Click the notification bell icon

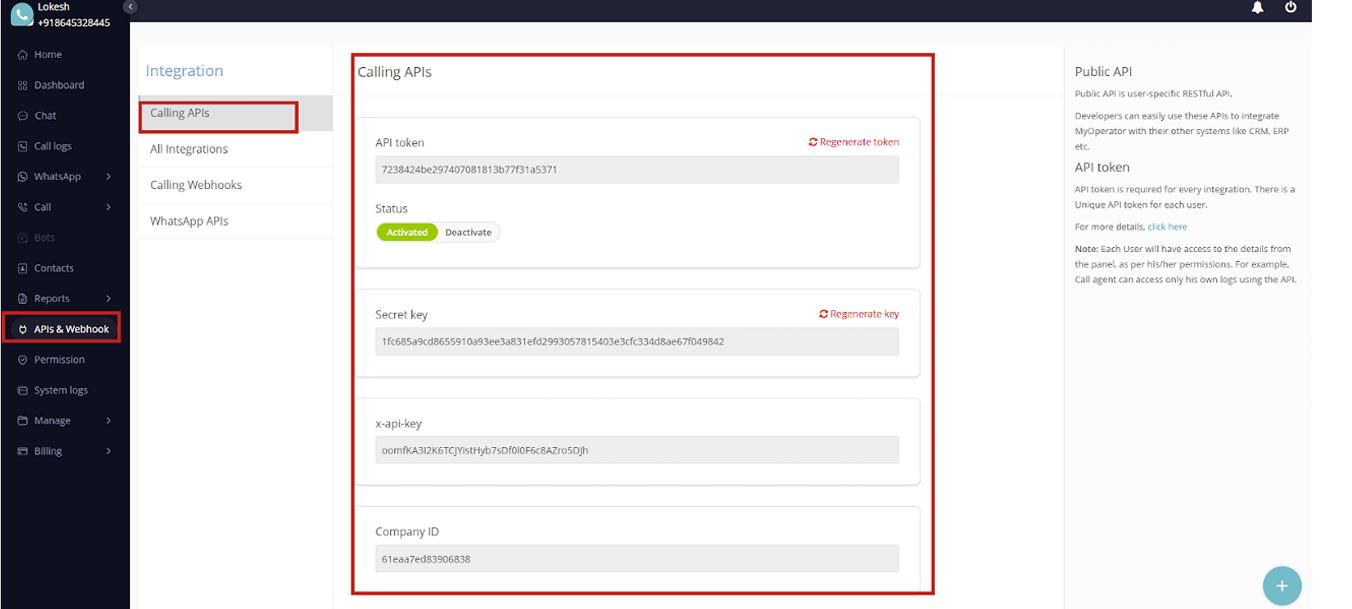coord(1257,8)
